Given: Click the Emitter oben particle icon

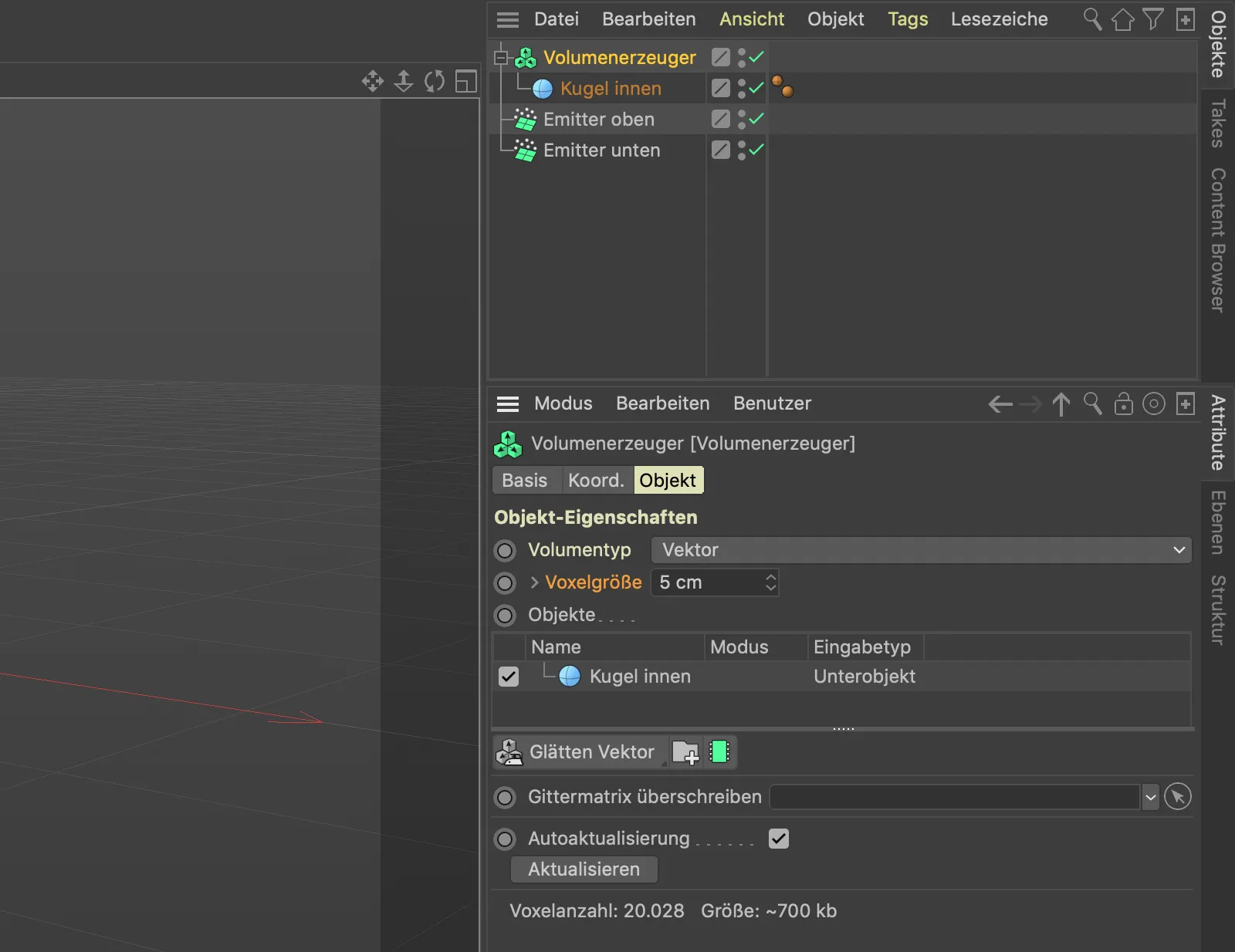Looking at the screenshot, I should pos(526,120).
